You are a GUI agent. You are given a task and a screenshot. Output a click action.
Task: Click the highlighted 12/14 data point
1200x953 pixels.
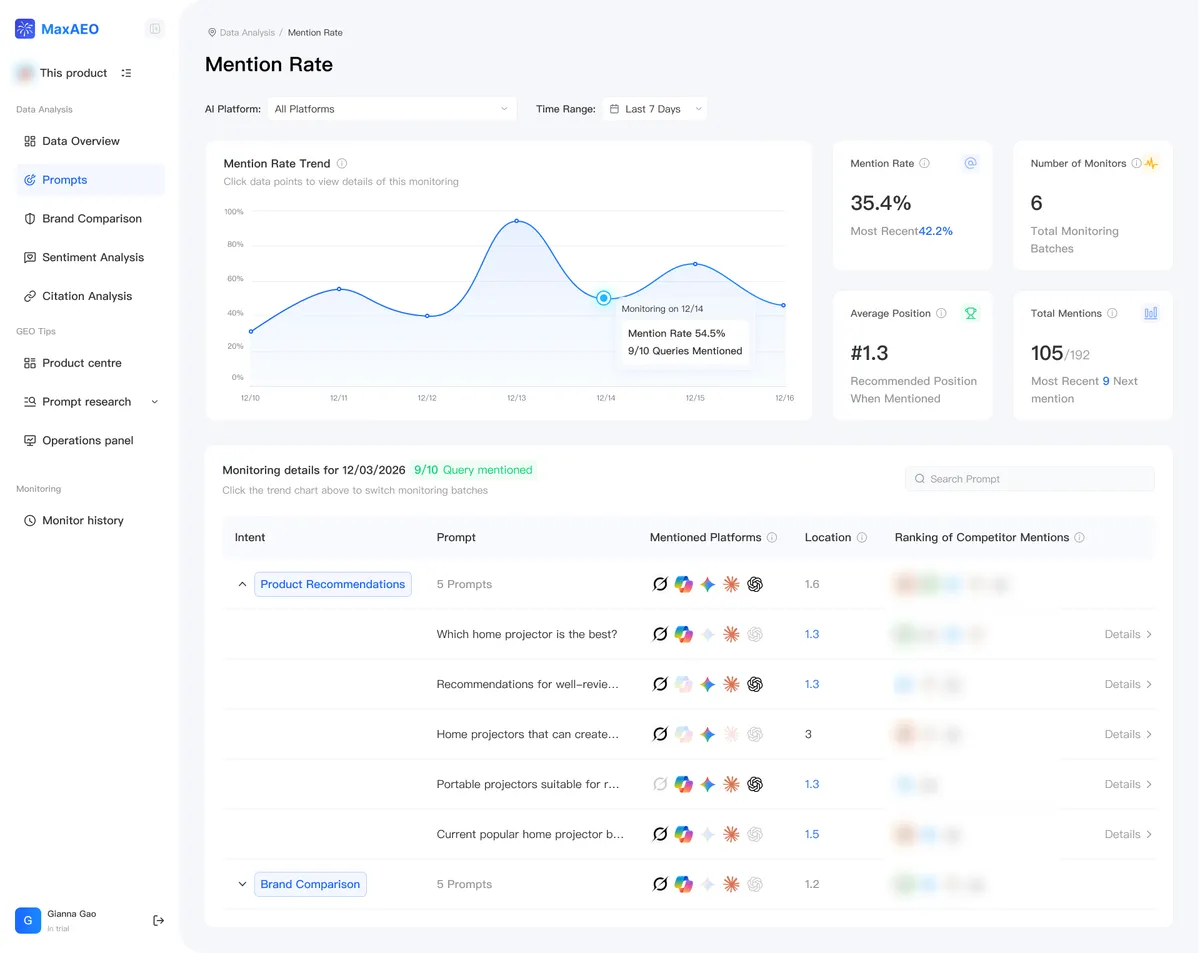coord(604,298)
